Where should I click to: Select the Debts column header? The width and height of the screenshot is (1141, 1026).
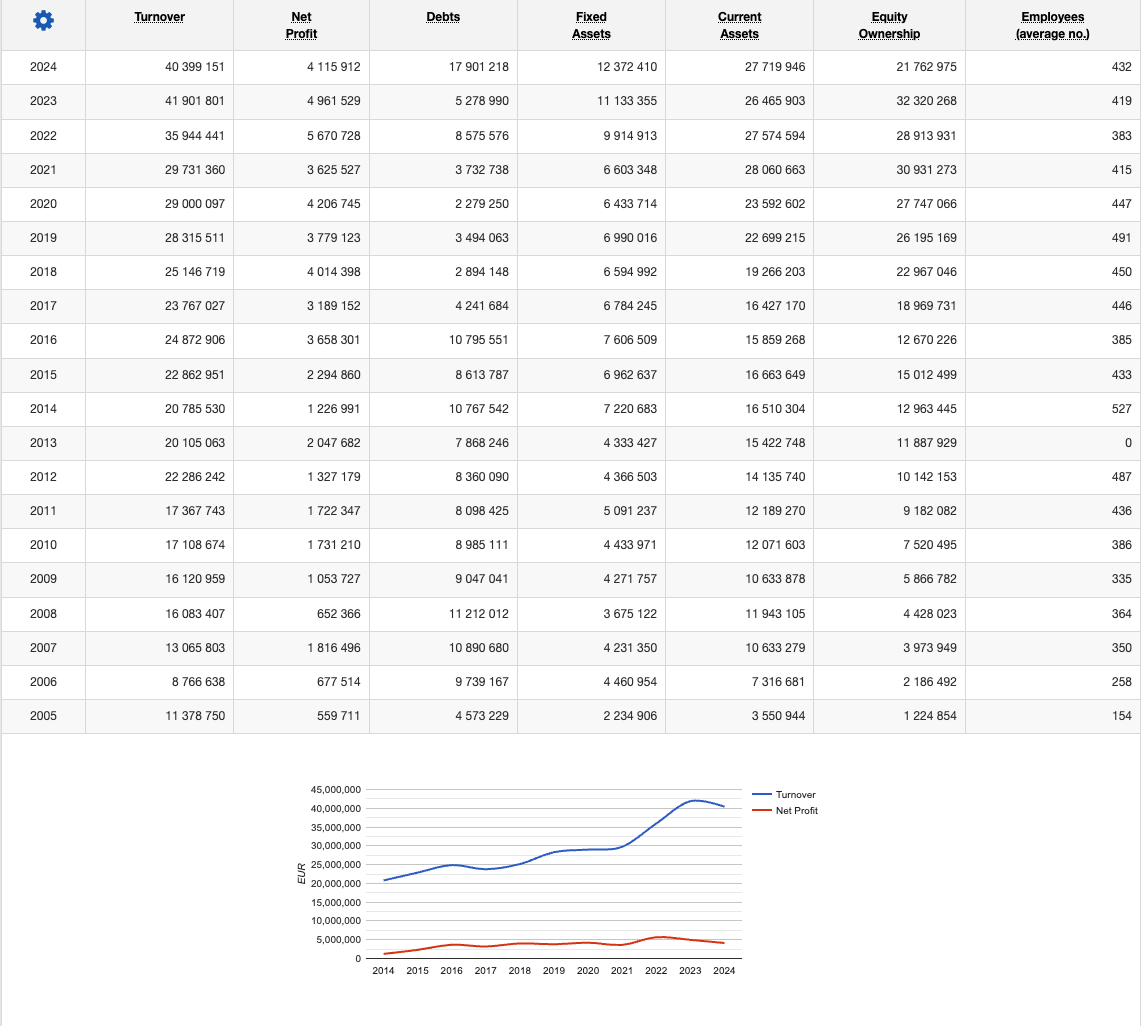(443, 17)
